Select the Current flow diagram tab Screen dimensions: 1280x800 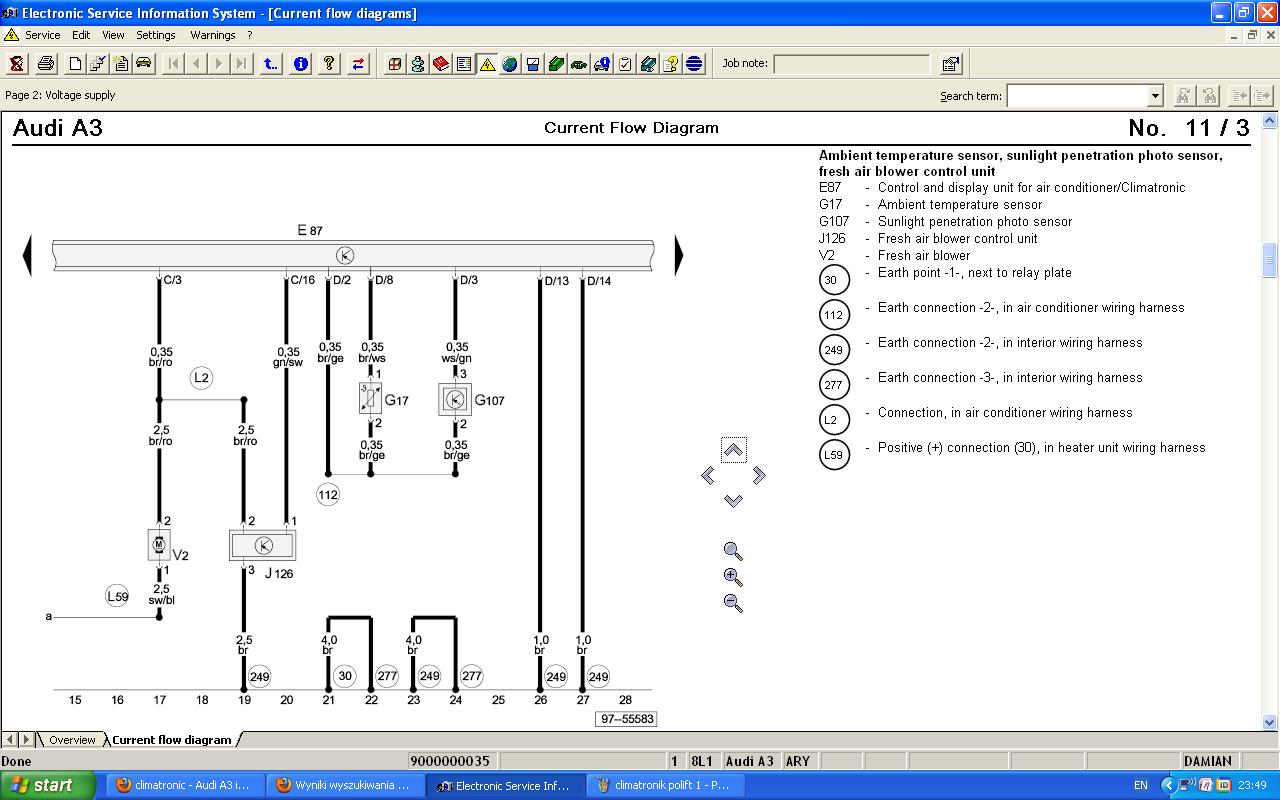[x=171, y=740]
